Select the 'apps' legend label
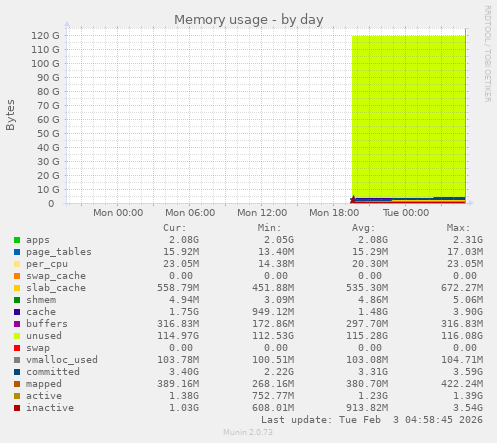497x443 pixels. 38,240
